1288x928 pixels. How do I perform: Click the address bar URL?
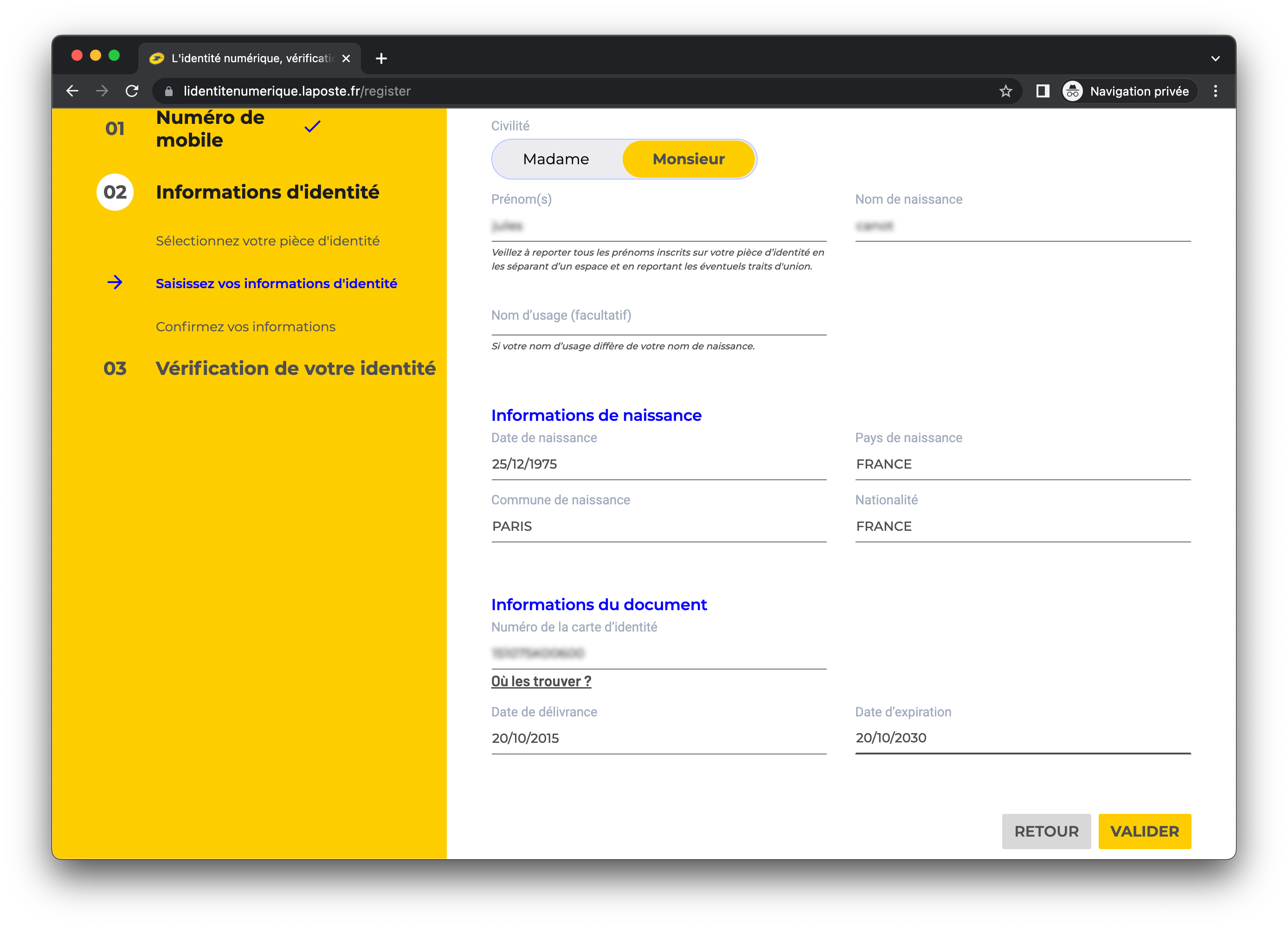click(296, 91)
